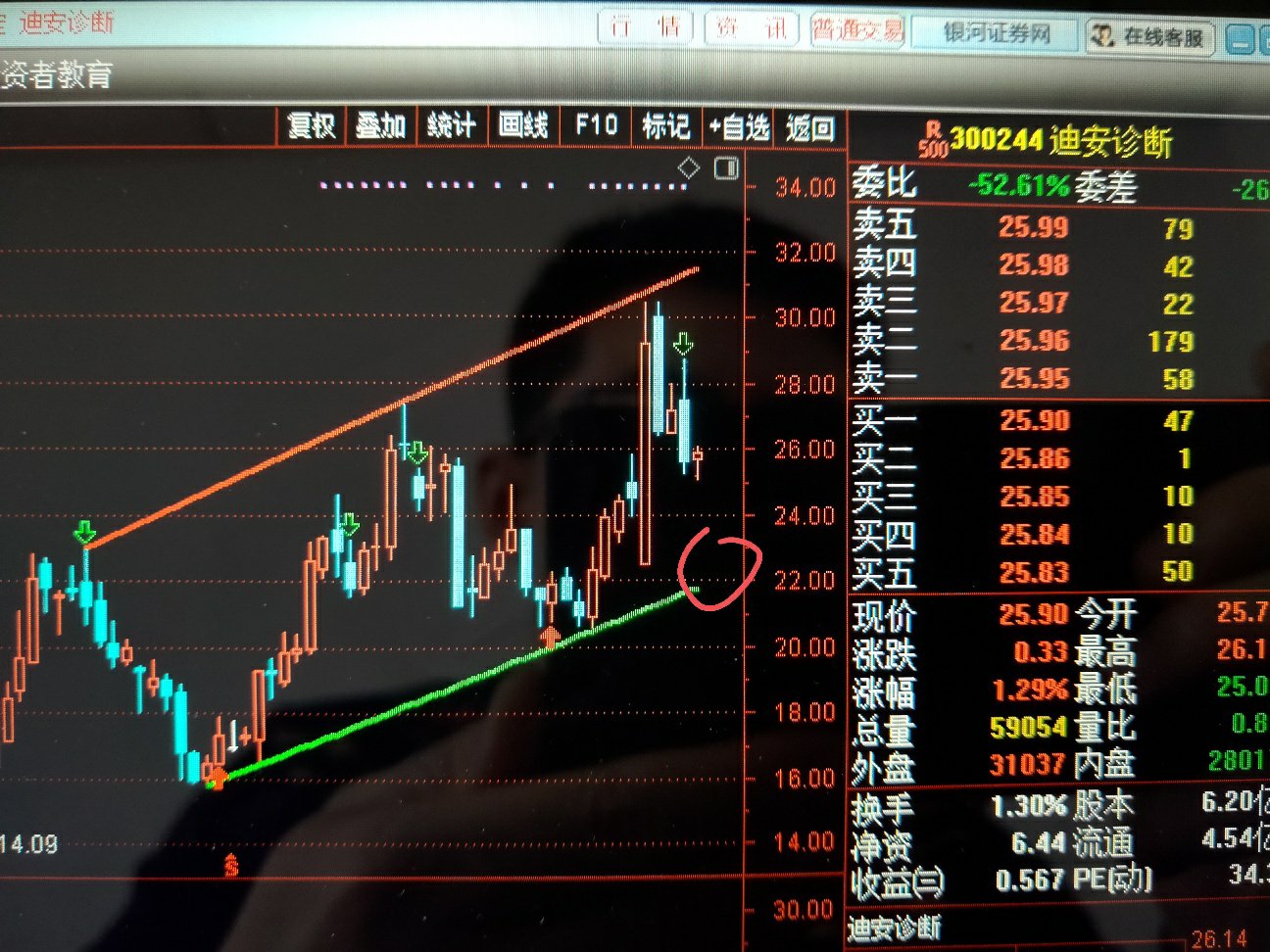Click the 净资 value 6.44

(x=1039, y=843)
